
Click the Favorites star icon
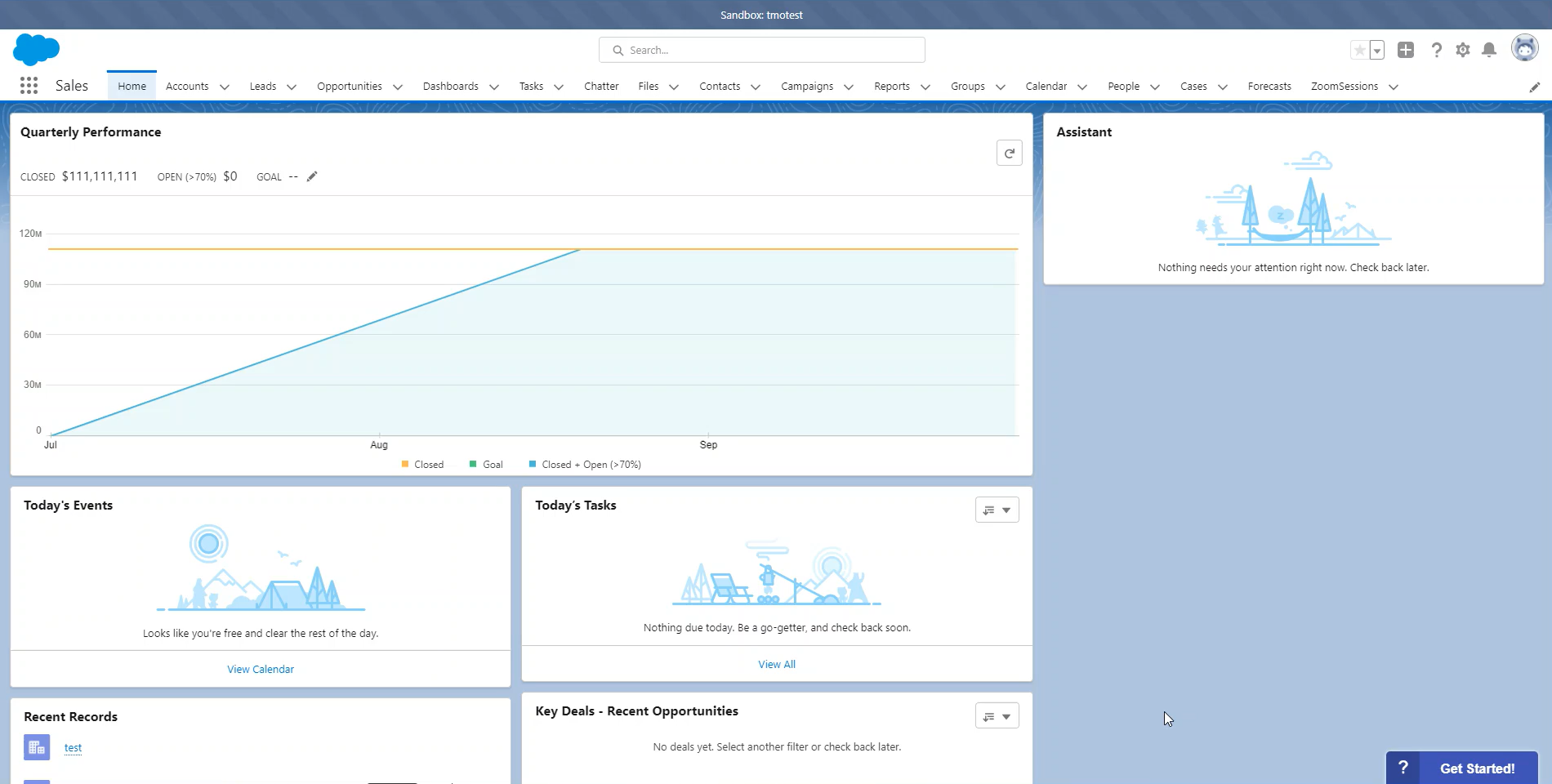click(1359, 51)
